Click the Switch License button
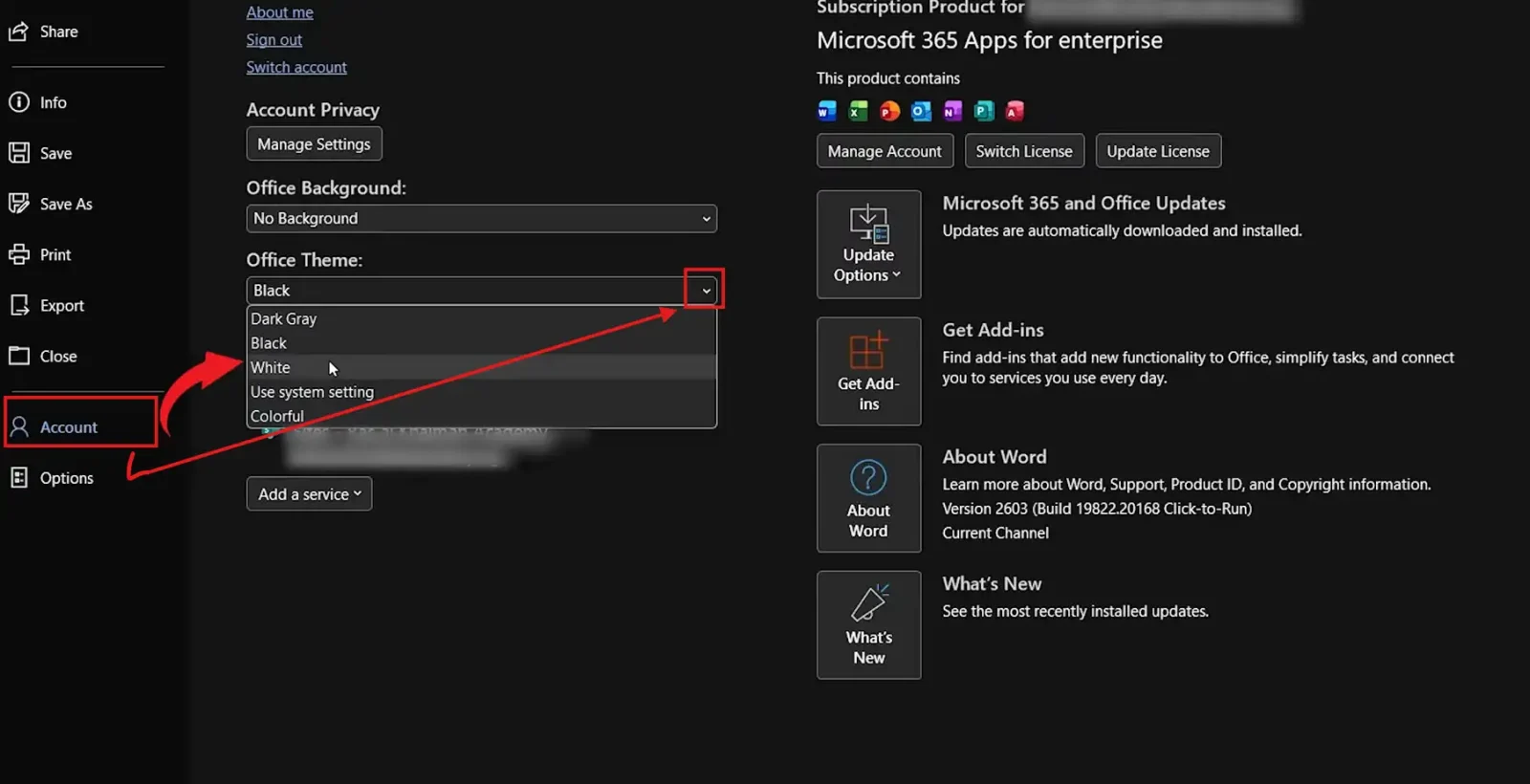Image resolution: width=1530 pixels, height=784 pixels. [1024, 151]
